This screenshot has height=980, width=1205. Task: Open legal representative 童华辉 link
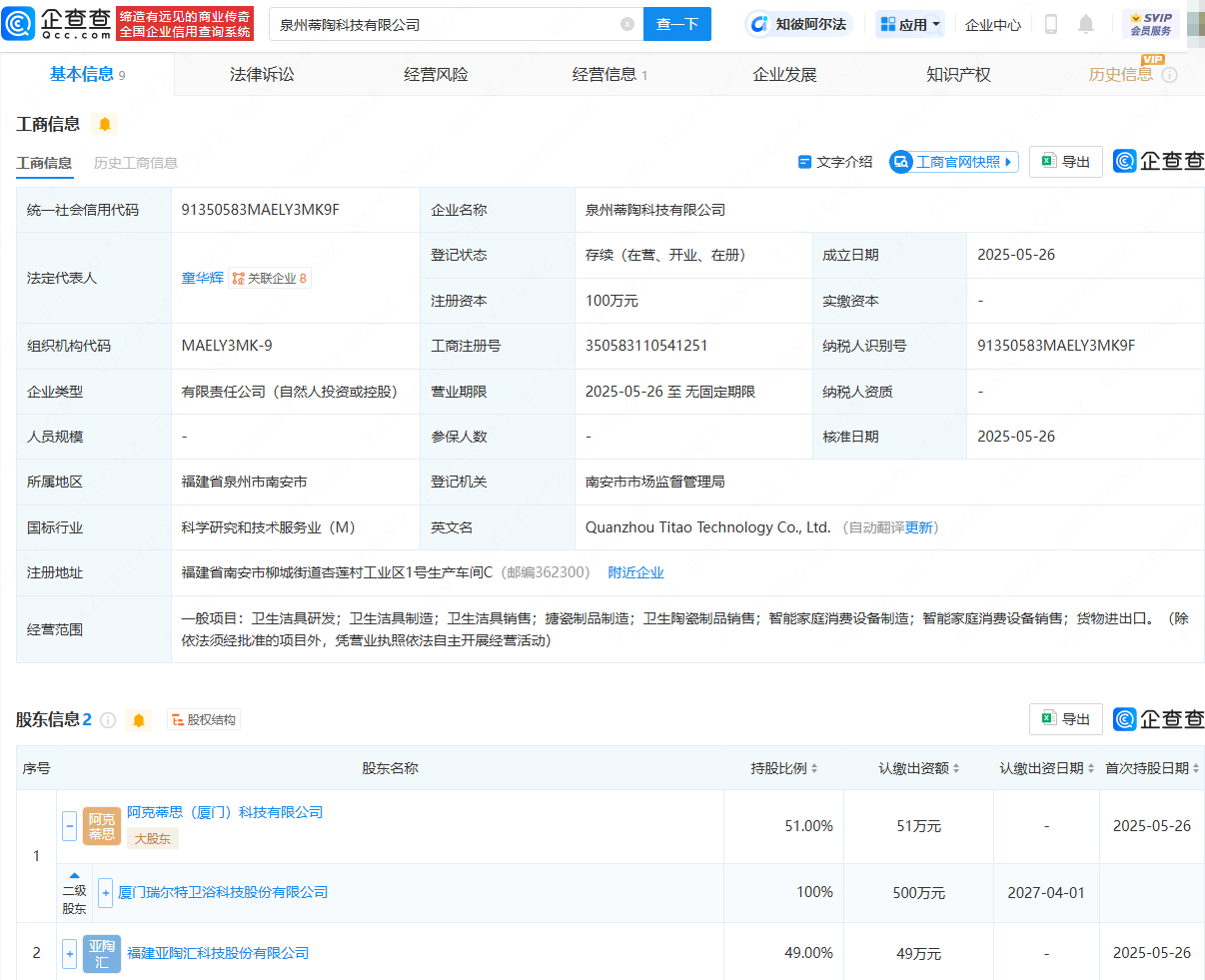click(202, 278)
